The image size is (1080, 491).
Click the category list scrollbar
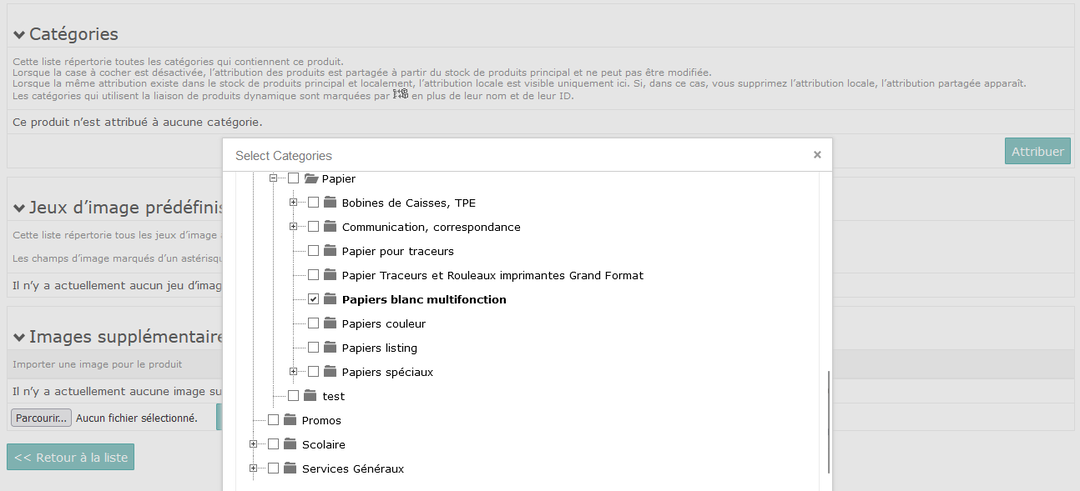[x=829, y=422]
